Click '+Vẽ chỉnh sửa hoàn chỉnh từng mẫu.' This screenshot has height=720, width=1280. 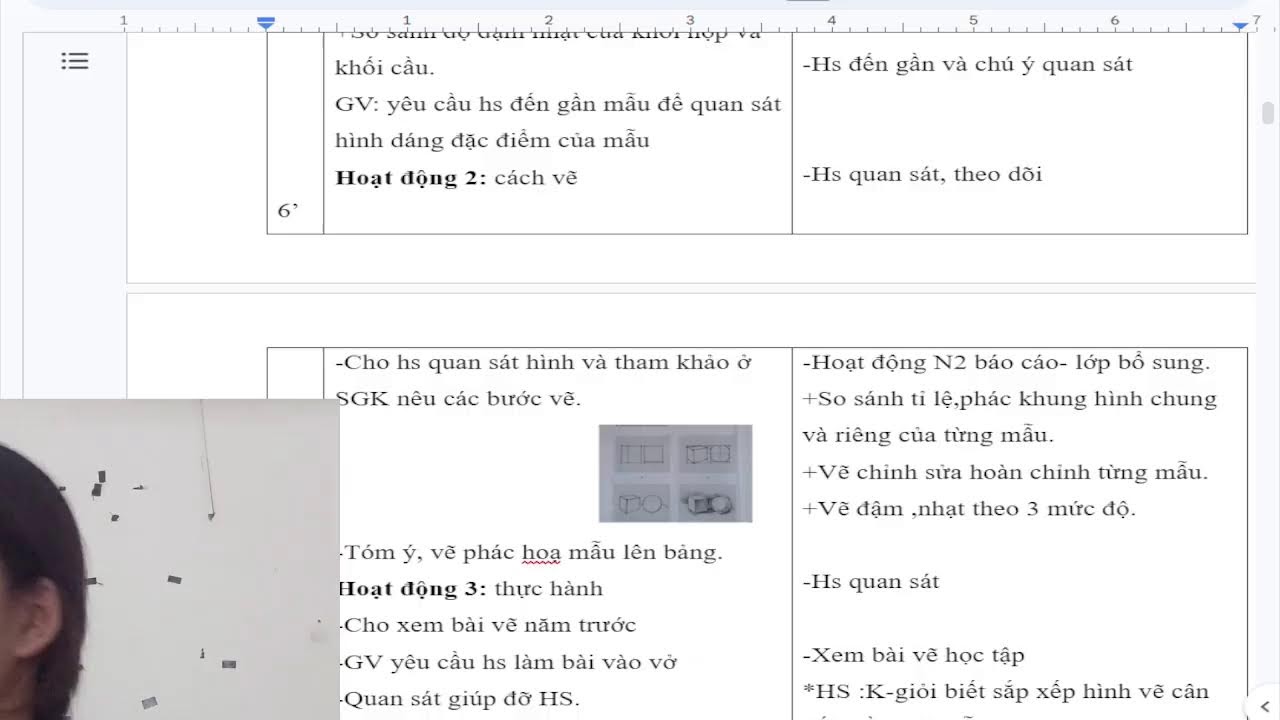coord(1005,472)
